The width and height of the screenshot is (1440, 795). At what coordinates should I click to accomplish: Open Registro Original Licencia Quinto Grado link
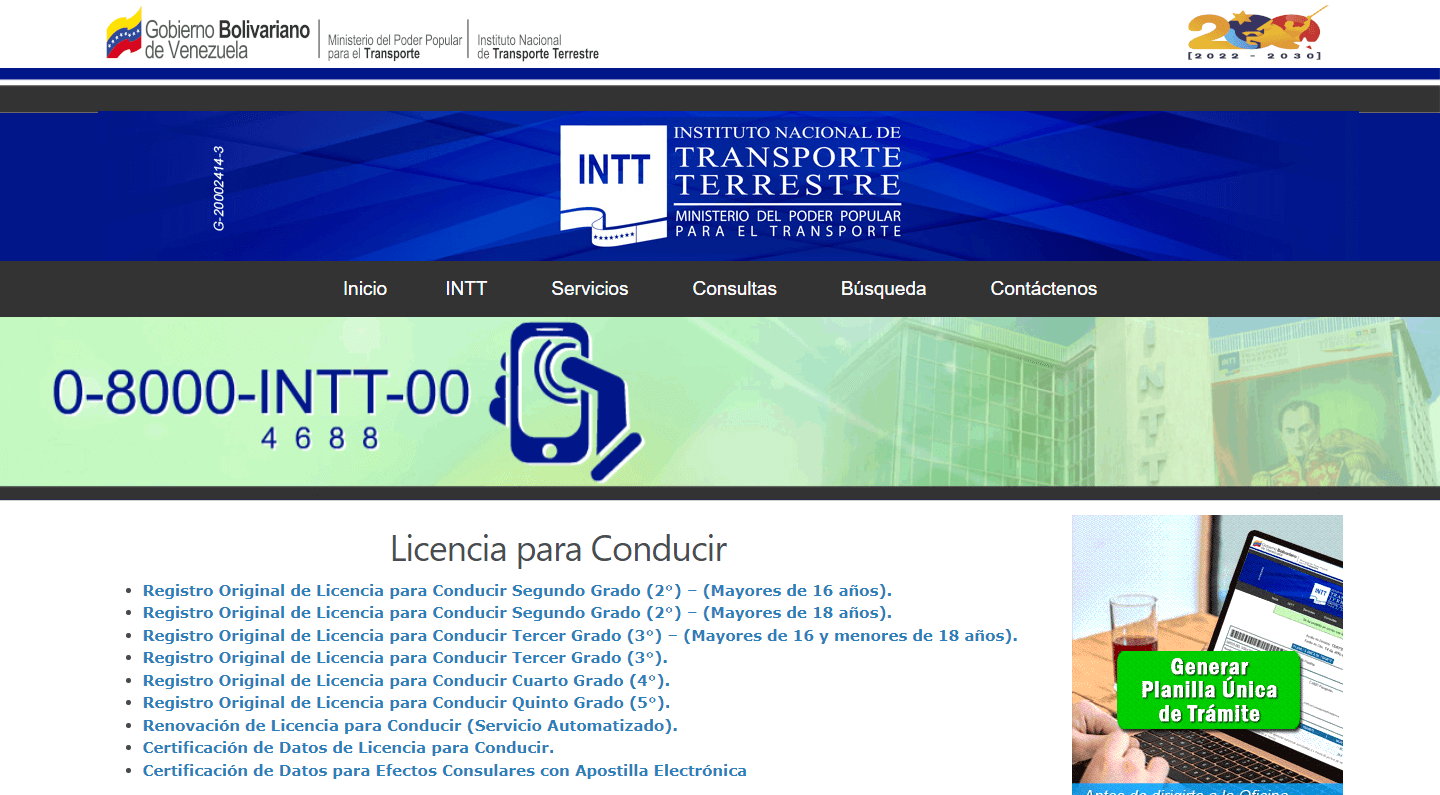(x=406, y=702)
